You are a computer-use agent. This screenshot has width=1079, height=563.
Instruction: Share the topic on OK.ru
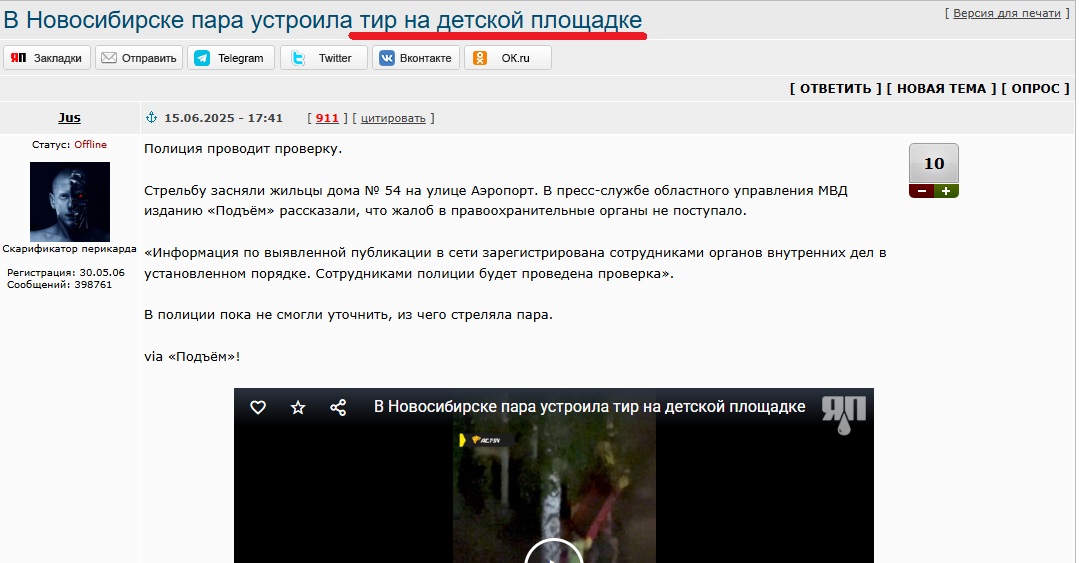tap(508, 58)
